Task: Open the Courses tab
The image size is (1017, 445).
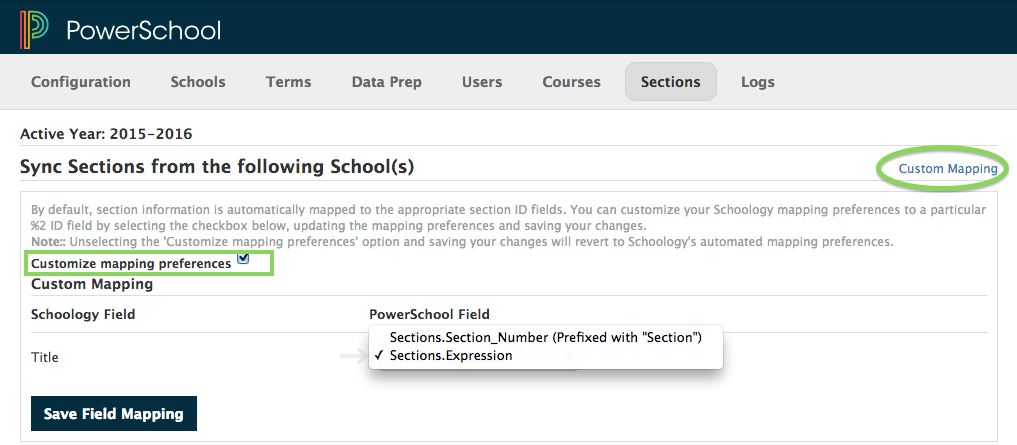Action: pos(571,82)
